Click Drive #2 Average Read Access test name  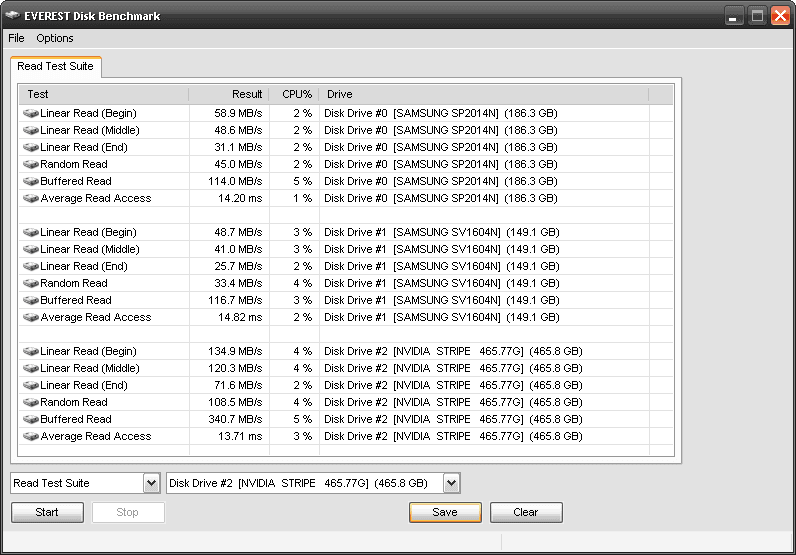96,436
